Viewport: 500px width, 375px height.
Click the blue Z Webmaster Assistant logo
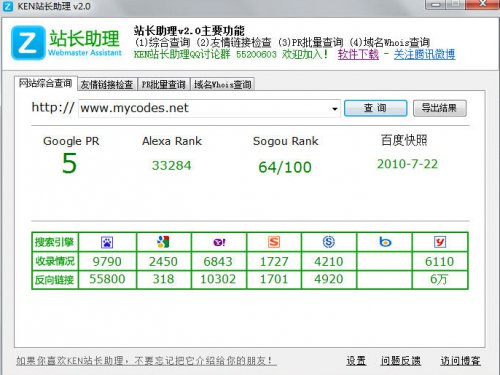tap(28, 43)
